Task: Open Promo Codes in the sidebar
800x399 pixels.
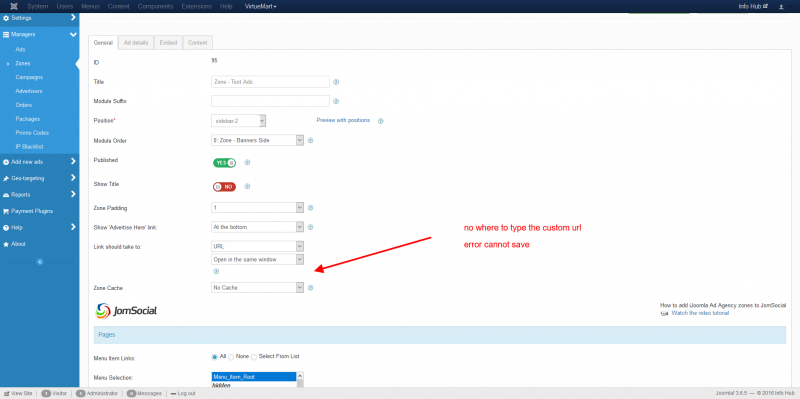Action: pyautogui.click(x=32, y=133)
